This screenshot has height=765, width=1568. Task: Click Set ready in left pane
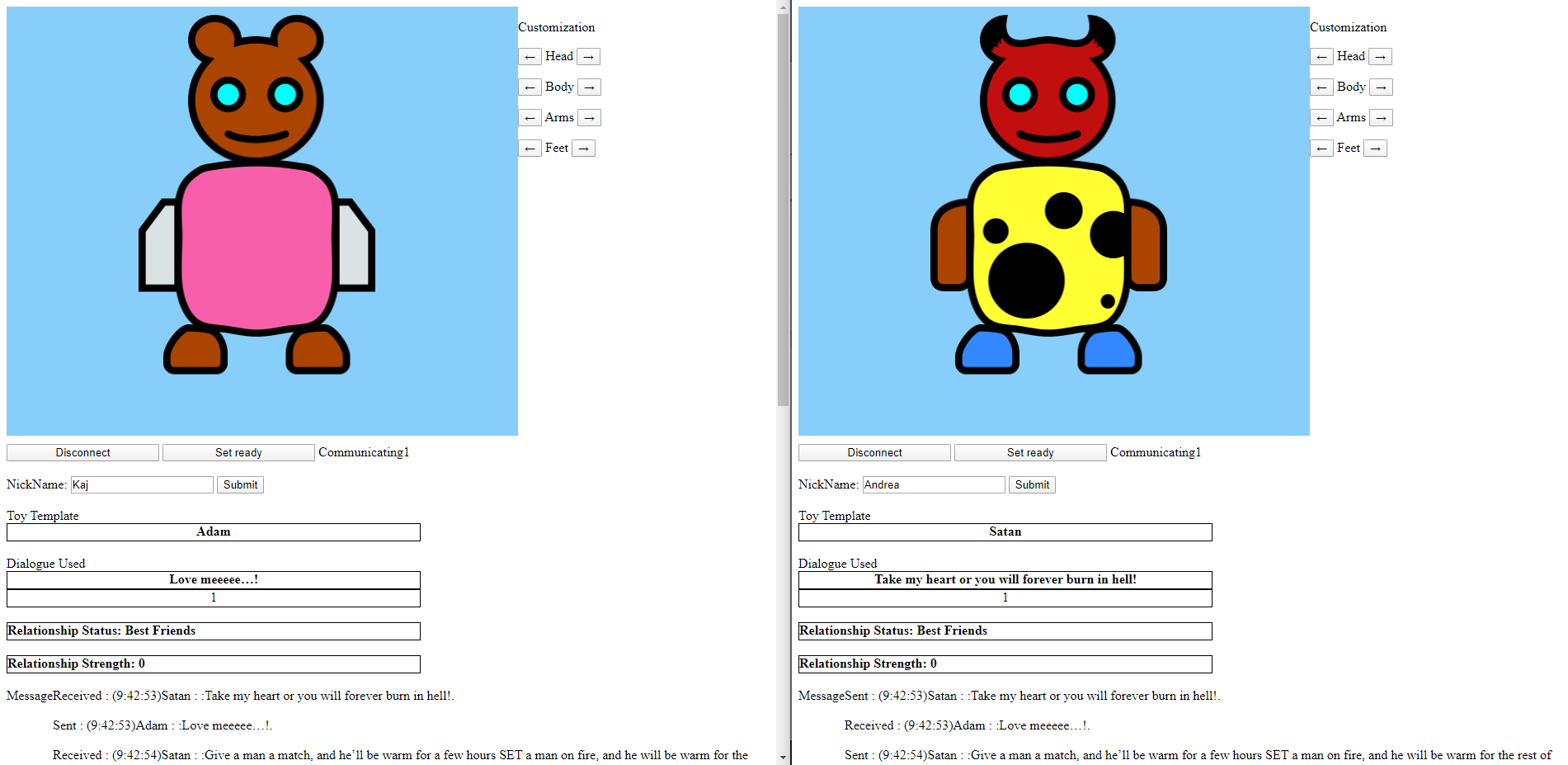click(x=238, y=453)
